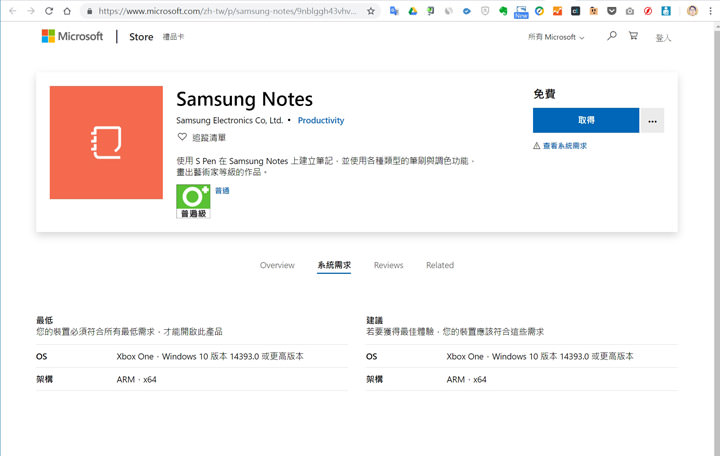Open the Google Translate extension
The height and width of the screenshot is (456, 720).
[x=394, y=11]
